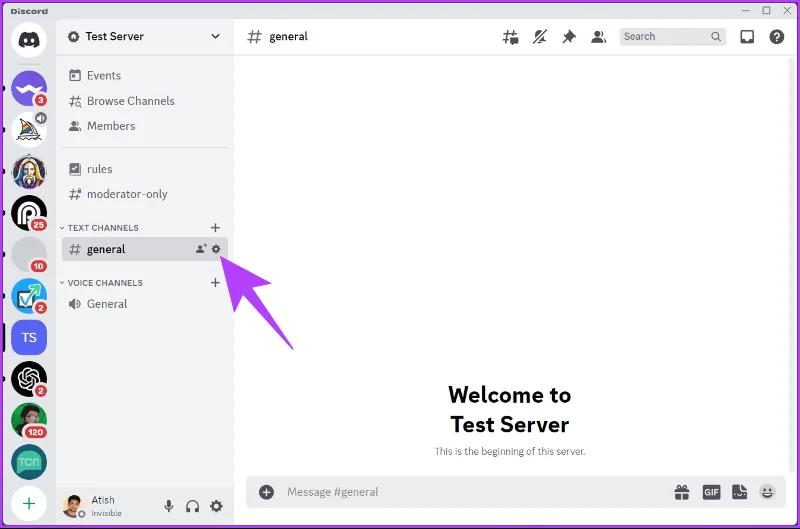Open Events
Image resolution: width=800 pixels, height=529 pixels.
click(x=145, y=75)
